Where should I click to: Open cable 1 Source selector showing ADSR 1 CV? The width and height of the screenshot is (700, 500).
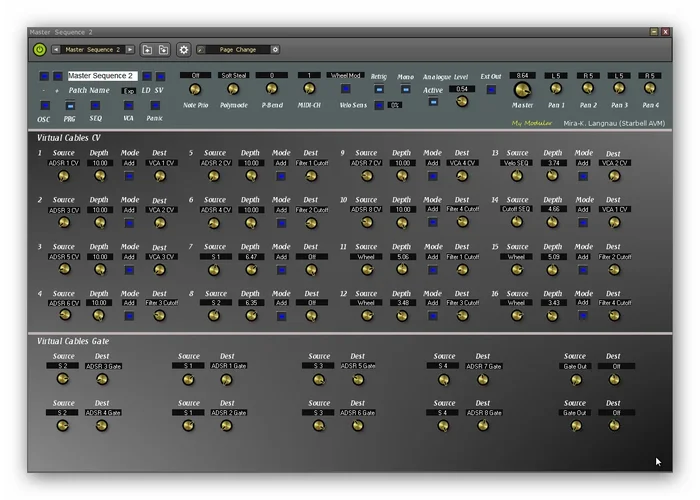tap(63, 162)
